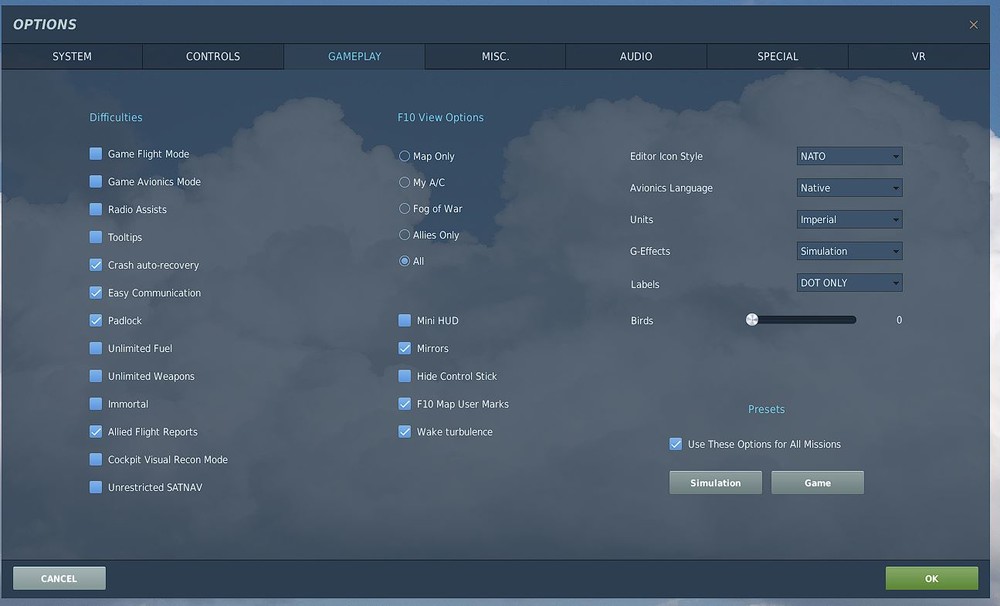
Task: Click the CANCEL button
Action: click(59, 578)
